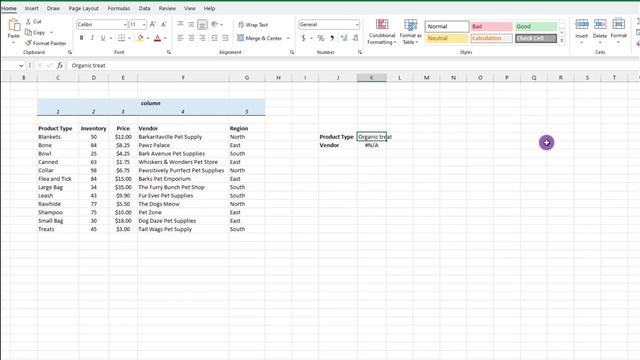
Task: Open the Help tab
Action: 209,8
